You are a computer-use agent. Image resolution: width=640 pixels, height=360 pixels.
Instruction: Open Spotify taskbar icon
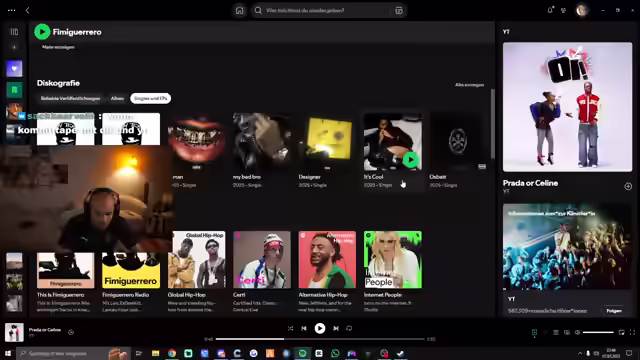point(302,353)
